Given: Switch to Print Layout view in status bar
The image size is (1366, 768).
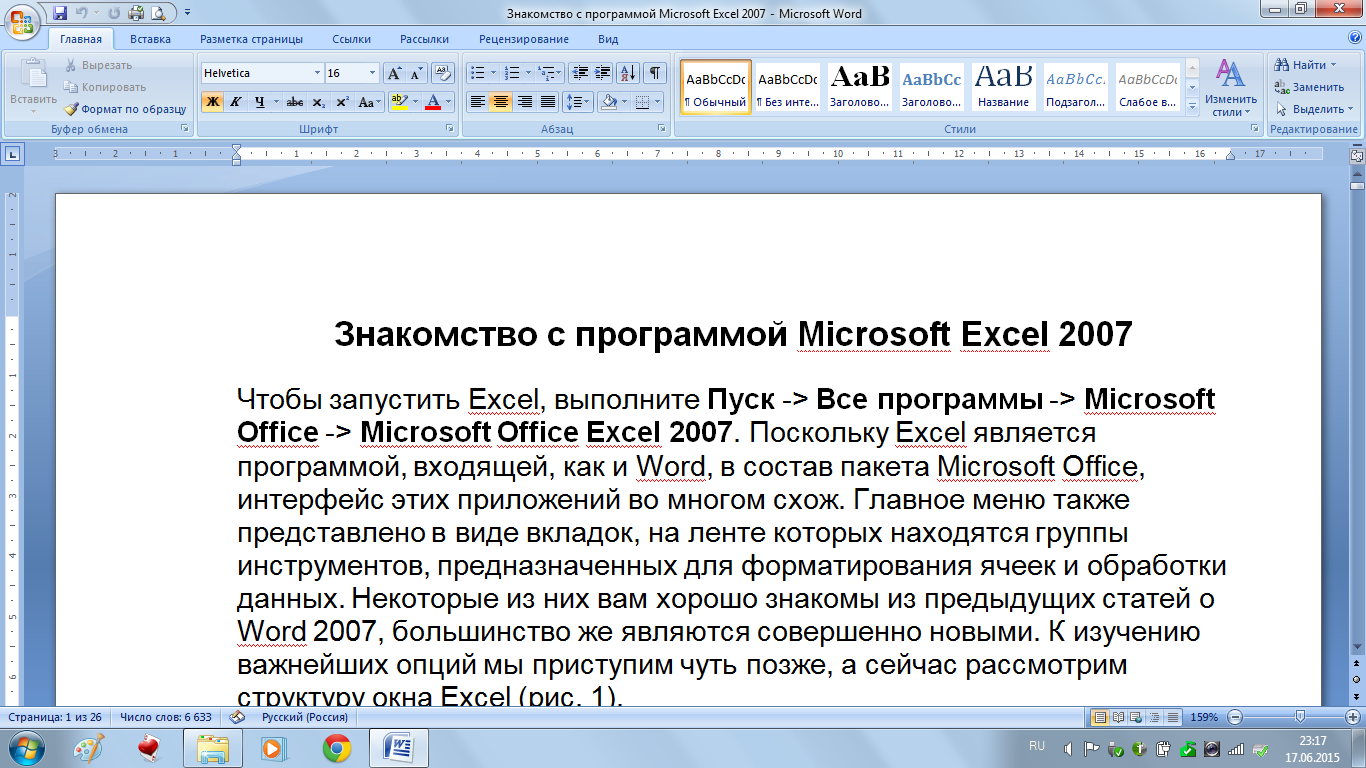Looking at the screenshot, I should pos(1100,717).
